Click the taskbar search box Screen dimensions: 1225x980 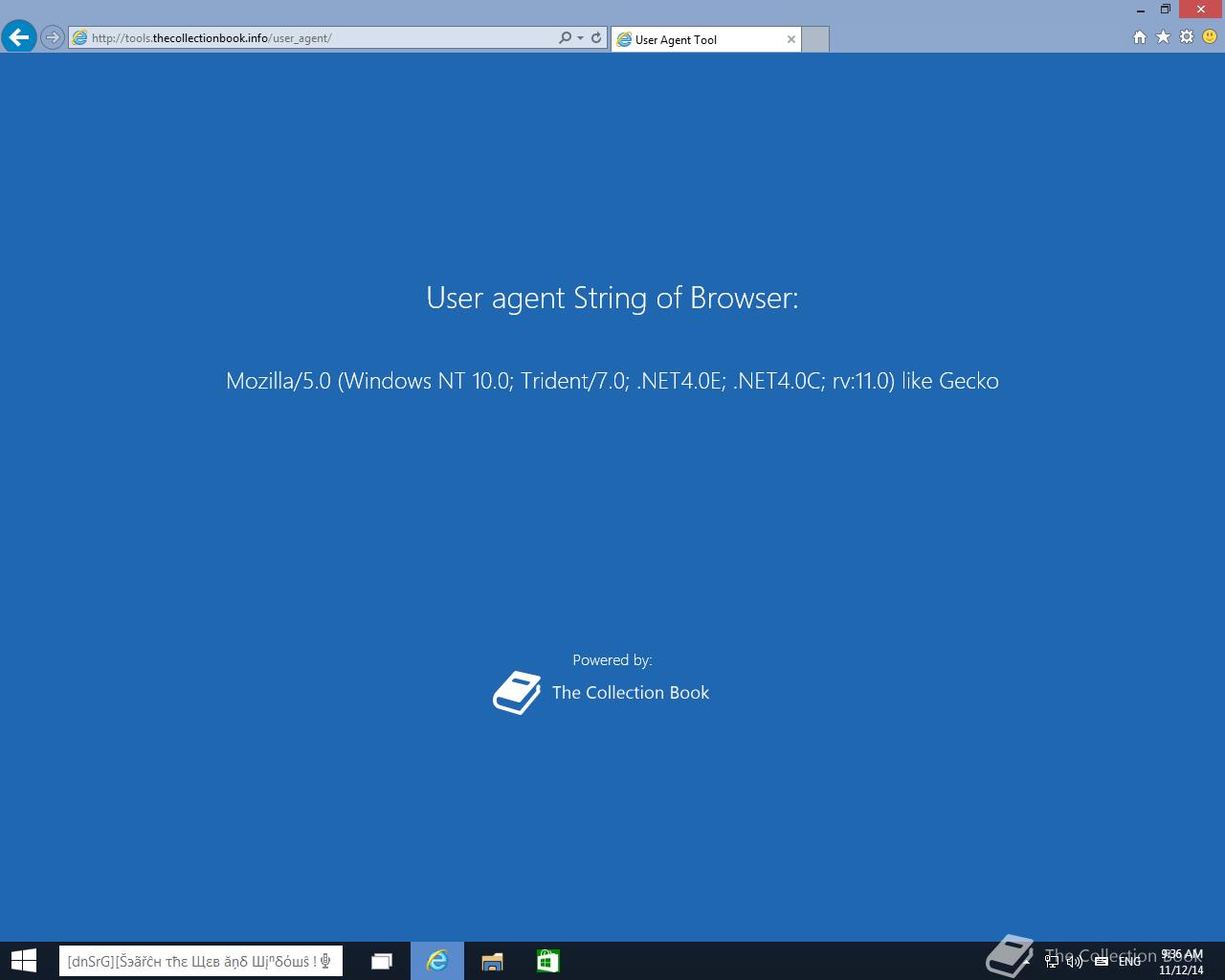[201, 961]
